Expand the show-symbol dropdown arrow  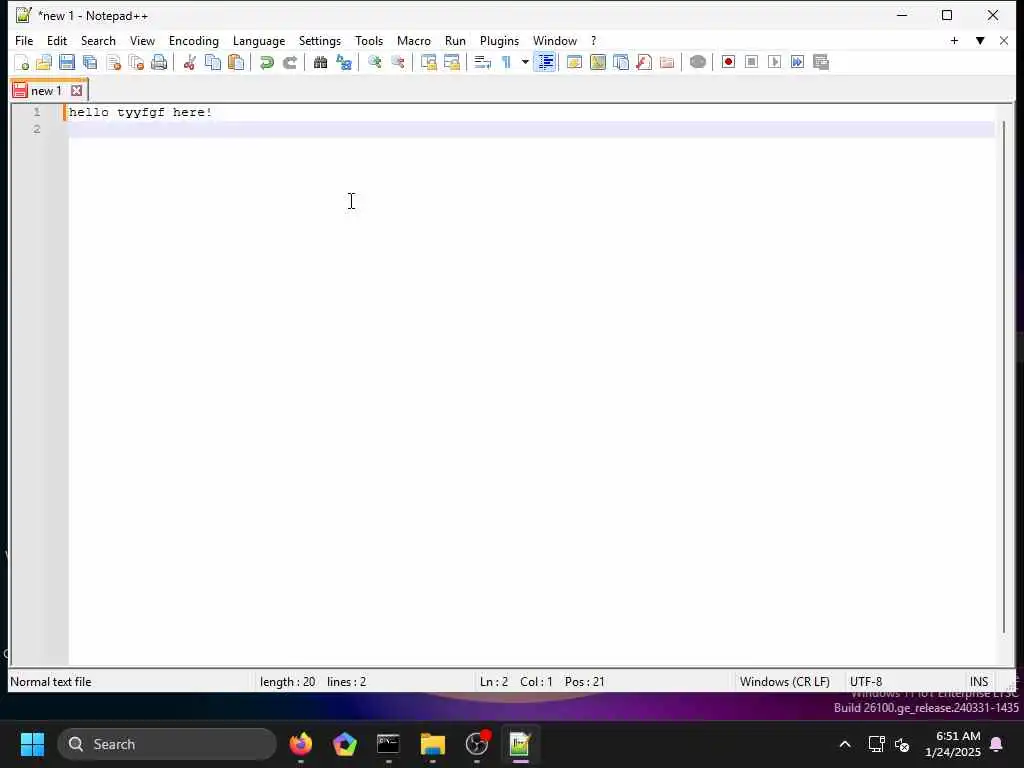tap(524, 62)
